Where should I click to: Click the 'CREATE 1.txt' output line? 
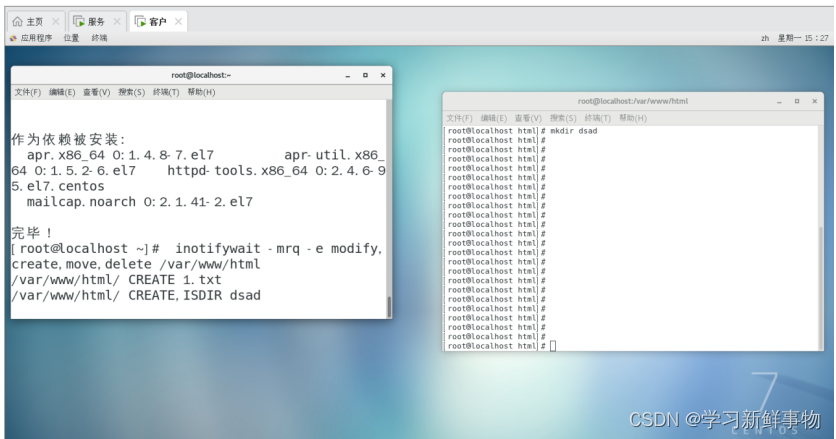click(x=116, y=280)
